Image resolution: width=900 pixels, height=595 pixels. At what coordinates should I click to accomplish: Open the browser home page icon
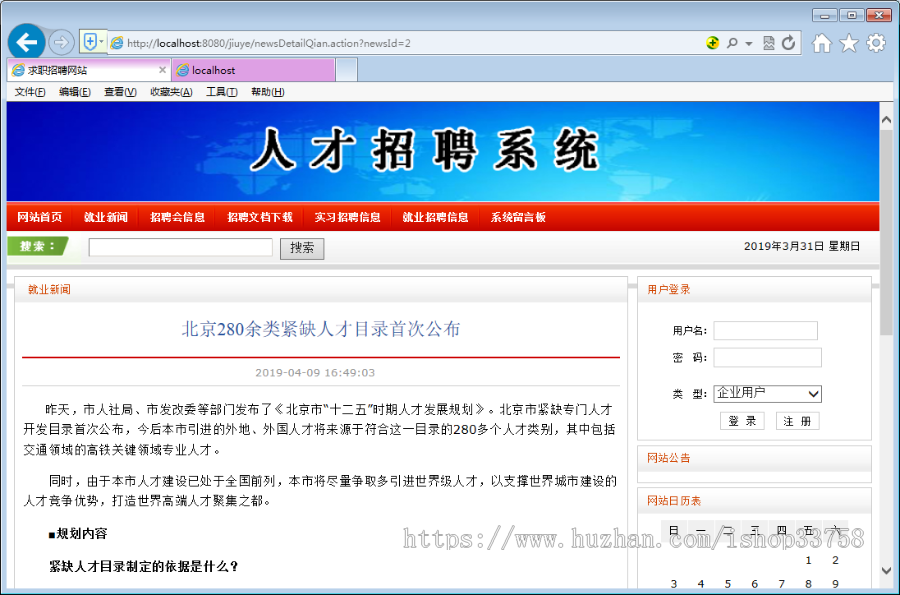[822, 42]
